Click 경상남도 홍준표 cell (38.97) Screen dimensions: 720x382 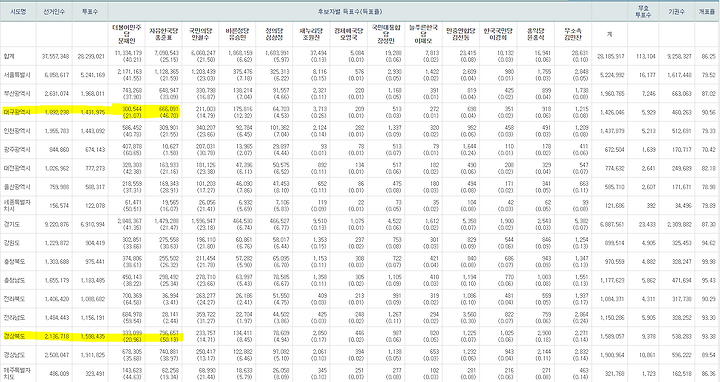pyautogui.click(x=168, y=355)
